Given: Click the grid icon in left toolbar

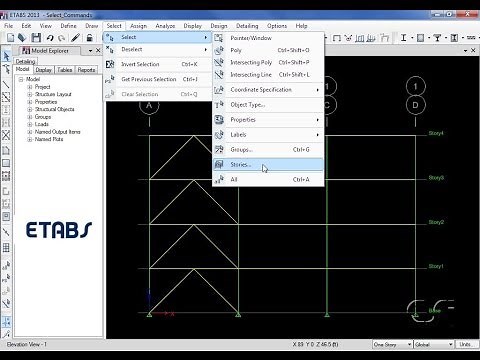Looking at the screenshot, I should point(6,248).
